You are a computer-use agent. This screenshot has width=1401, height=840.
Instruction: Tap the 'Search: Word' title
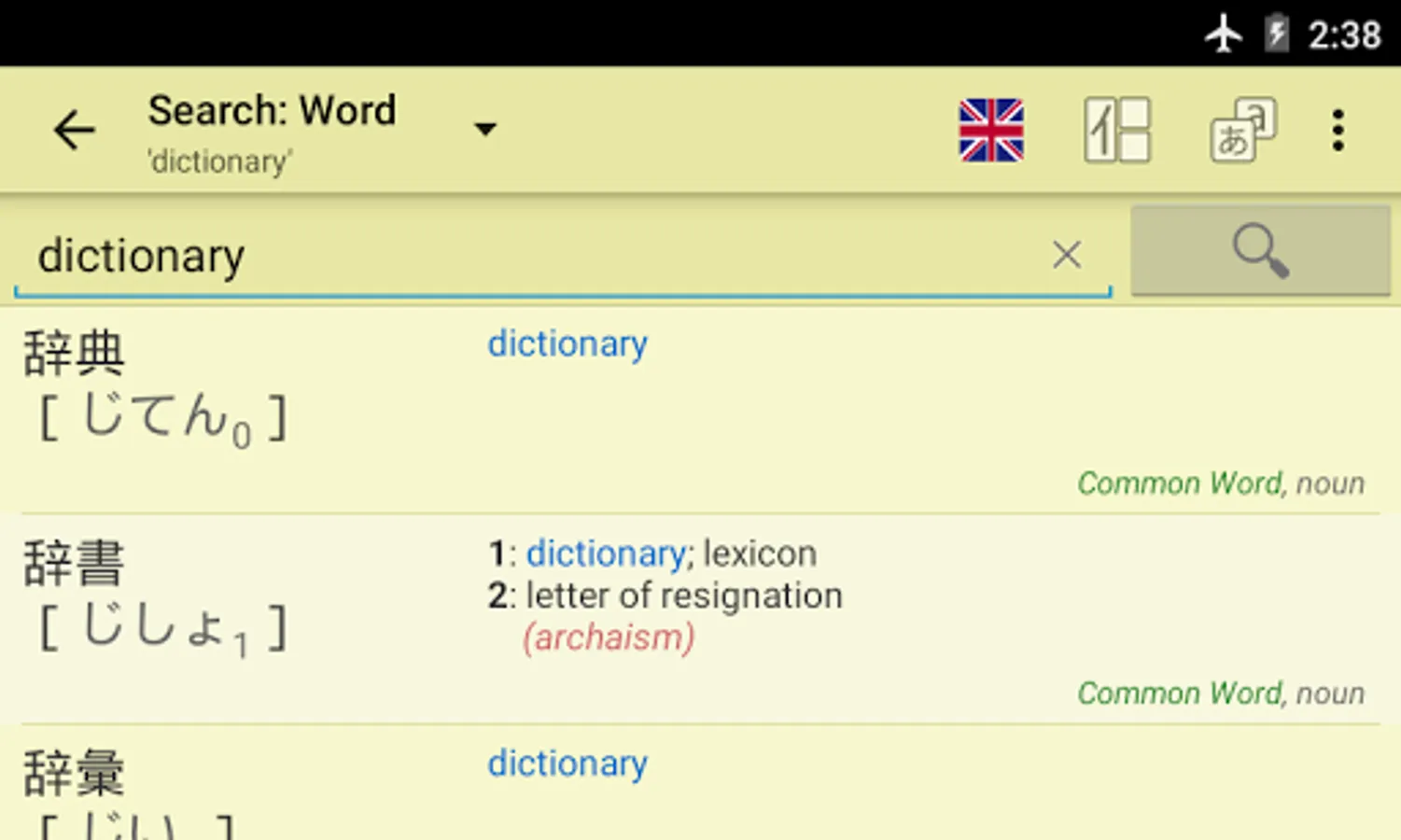click(x=272, y=111)
